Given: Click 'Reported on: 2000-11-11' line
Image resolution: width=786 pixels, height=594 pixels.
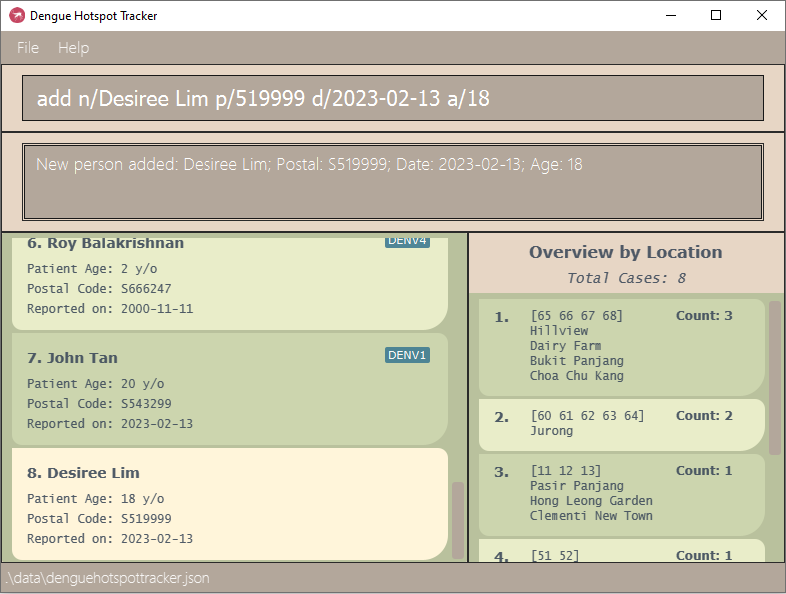Looking at the screenshot, I should 110,309.
